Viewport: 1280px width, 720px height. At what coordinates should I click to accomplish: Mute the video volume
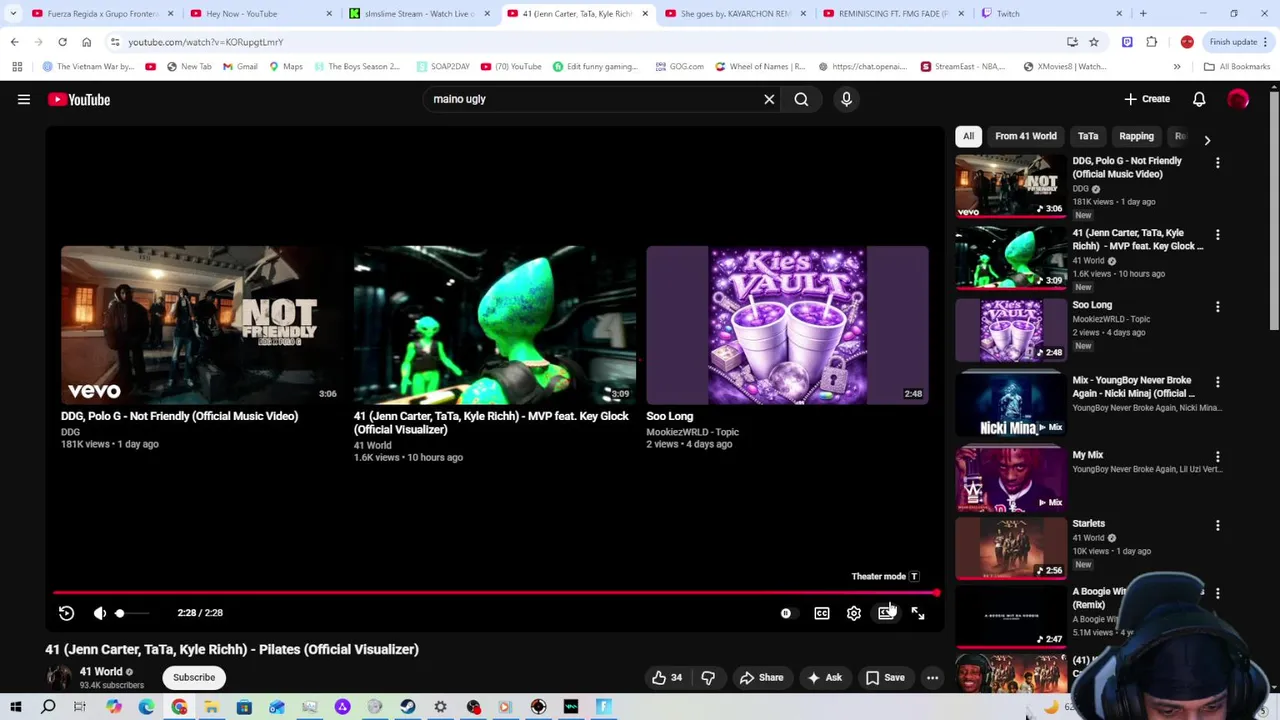tap(100, 613)
